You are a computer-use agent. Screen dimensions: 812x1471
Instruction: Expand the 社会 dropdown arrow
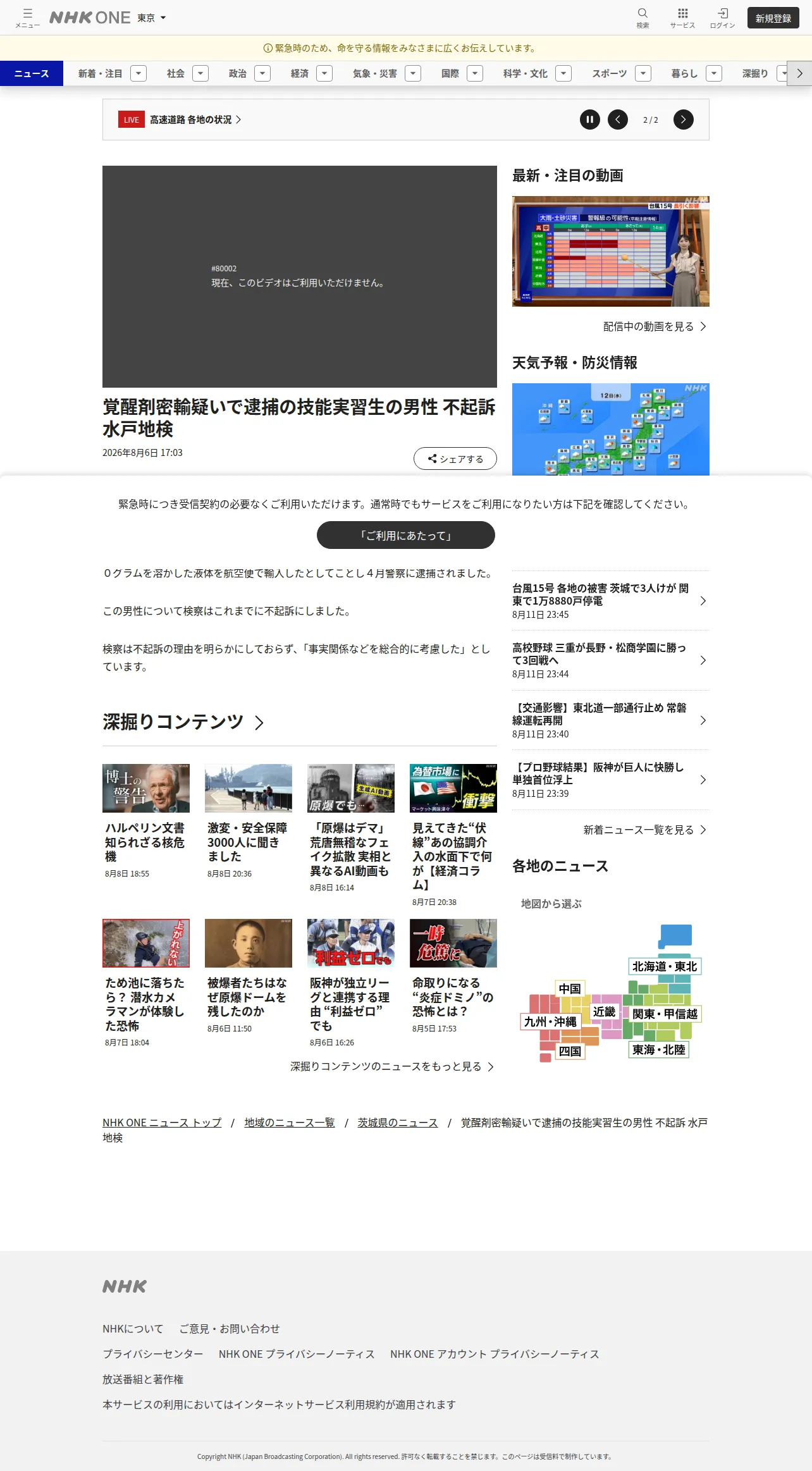[x=200, y=73]
